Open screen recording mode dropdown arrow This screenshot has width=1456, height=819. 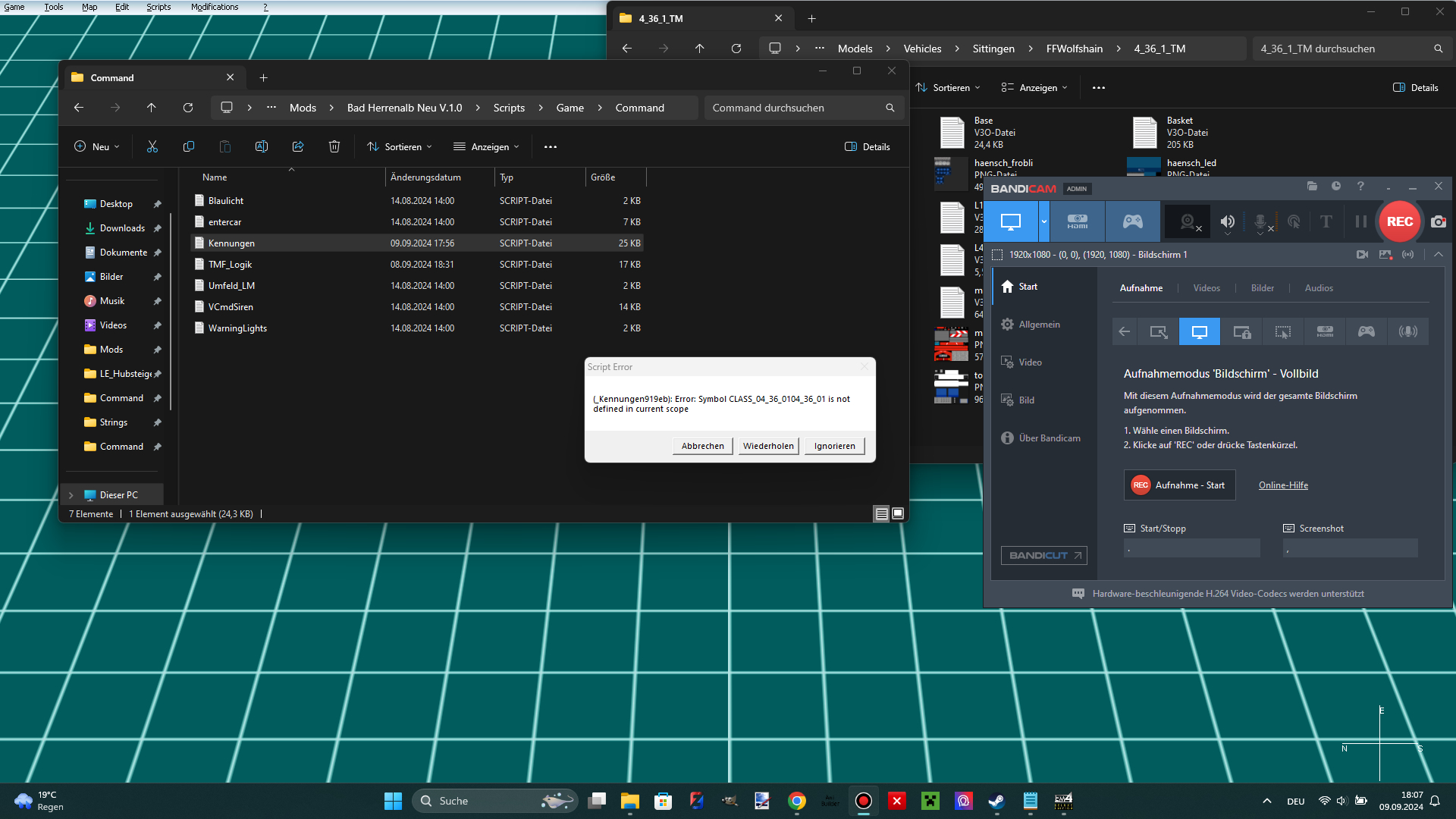pos(1043,221)
